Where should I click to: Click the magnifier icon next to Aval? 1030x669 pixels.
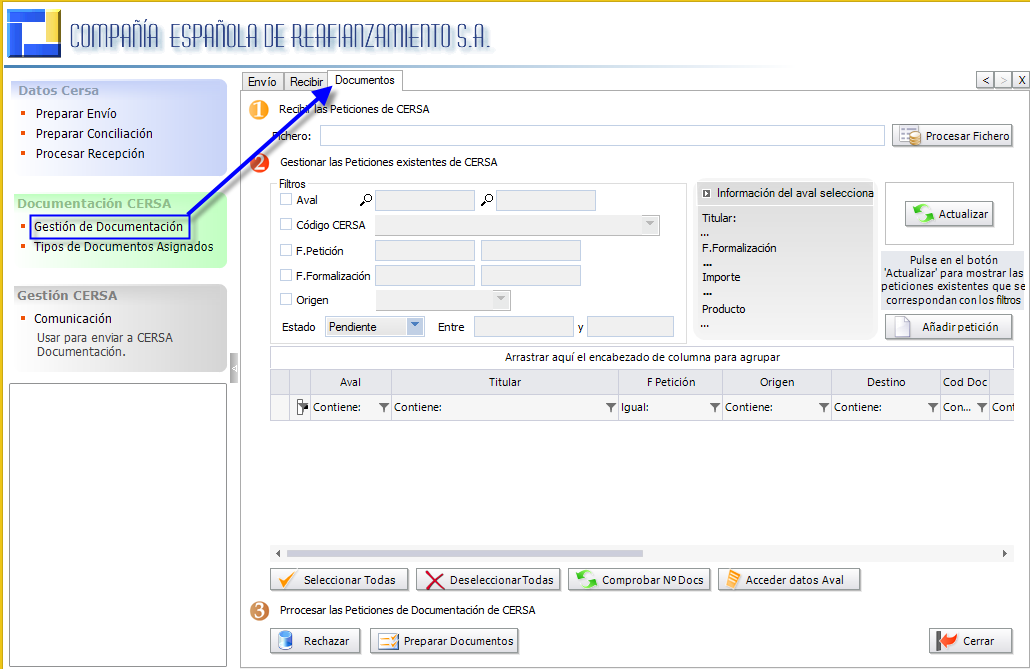(x=366, y=200)
